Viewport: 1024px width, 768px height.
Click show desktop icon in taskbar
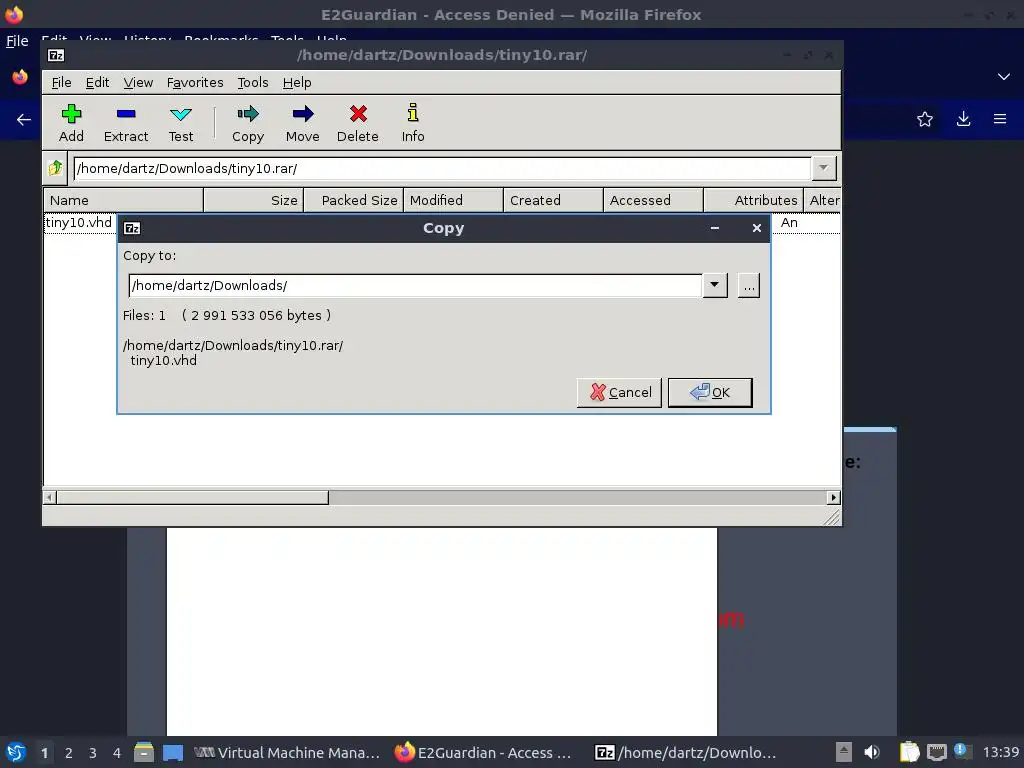(x=172, y=753)
